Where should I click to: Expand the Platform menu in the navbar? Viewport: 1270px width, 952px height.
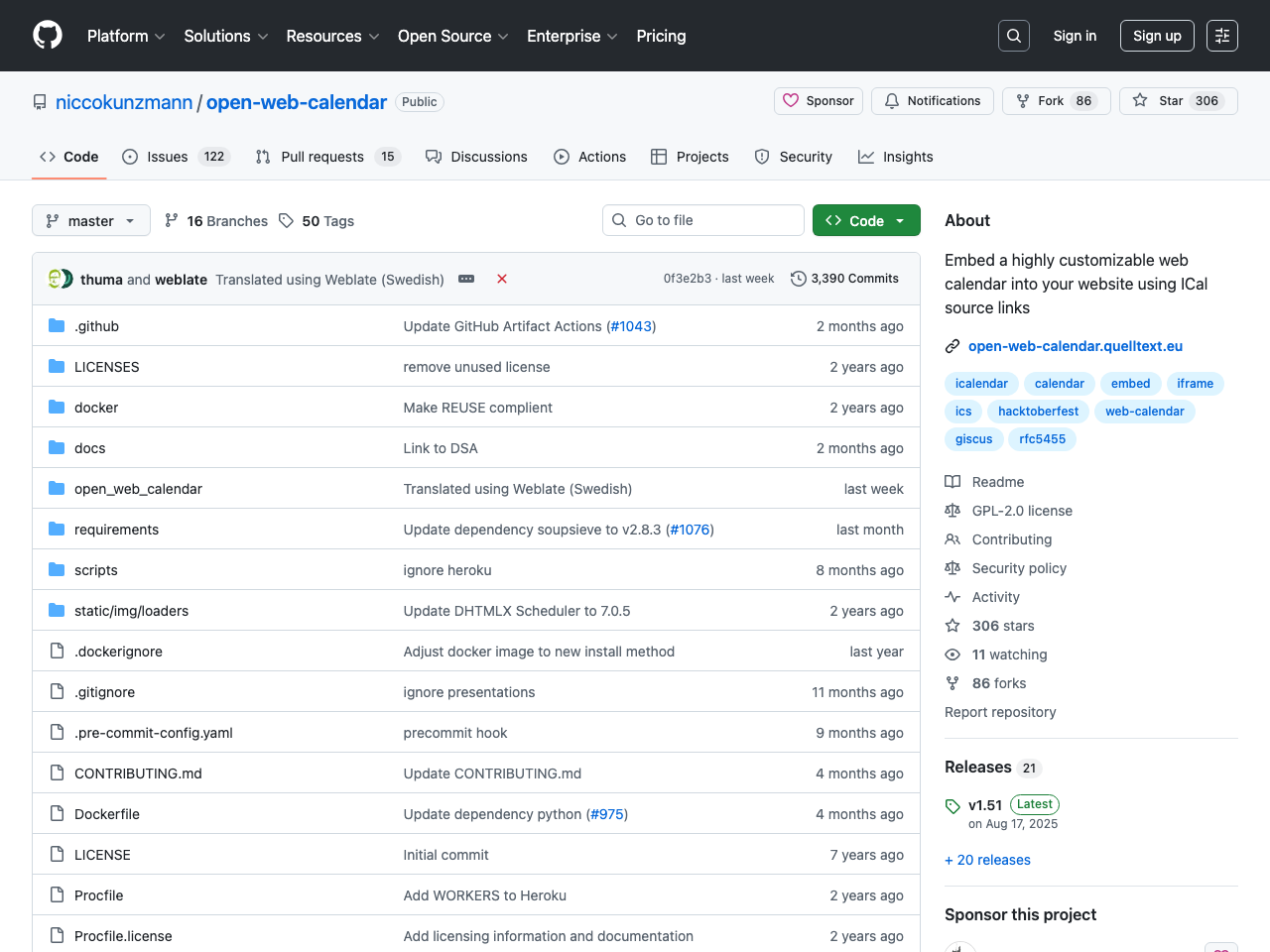[x=125, y=36]
